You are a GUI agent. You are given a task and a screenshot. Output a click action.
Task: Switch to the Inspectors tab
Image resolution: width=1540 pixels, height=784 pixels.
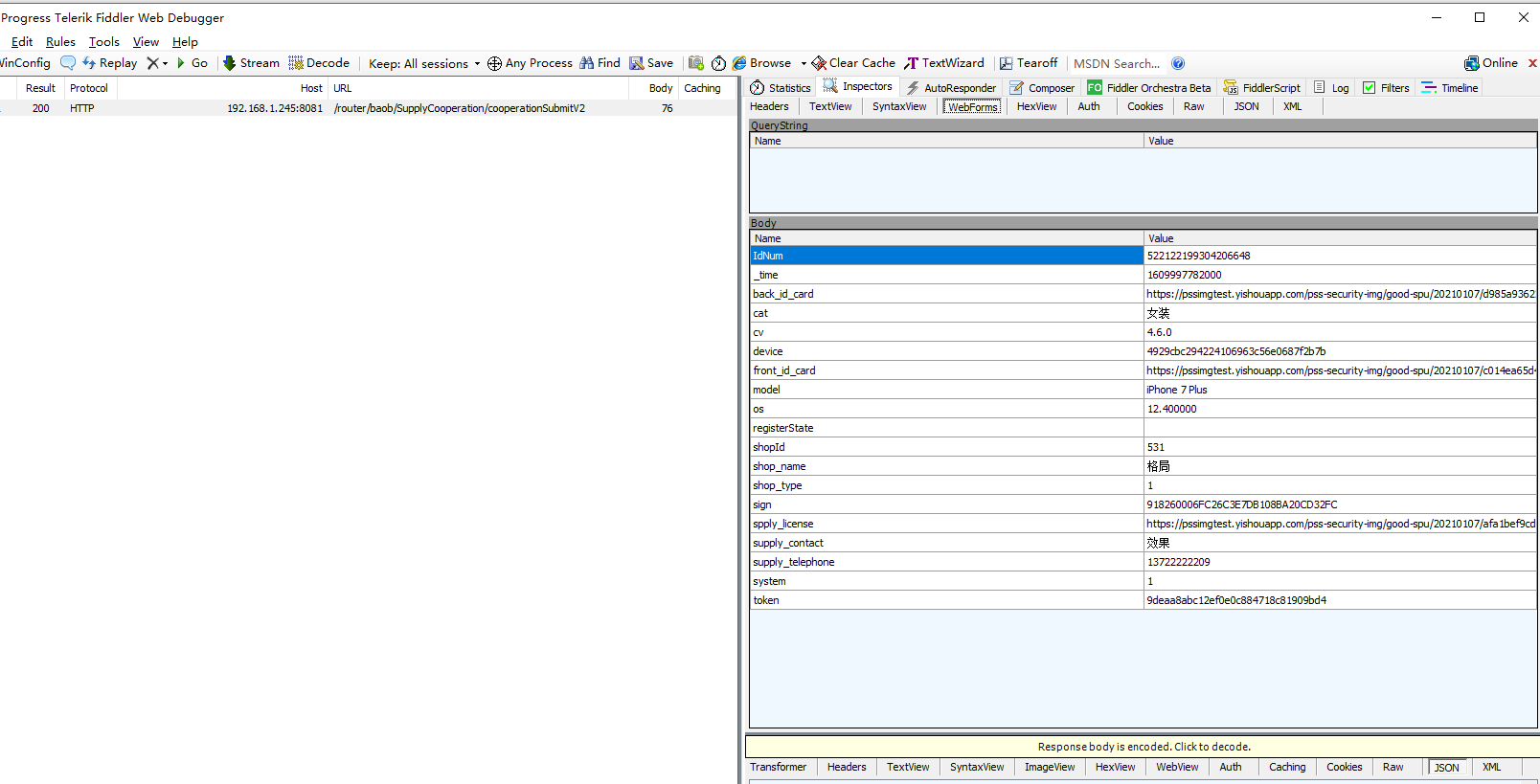click(x=858, y=87)
